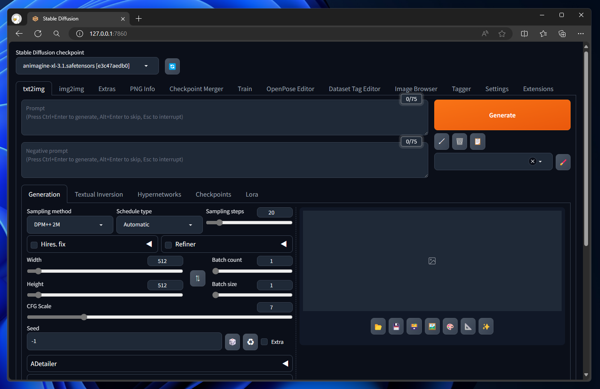This screenshot has height=389, width=600.
Task: Open browser favorites list icon
Action: (x=543, y=34)
